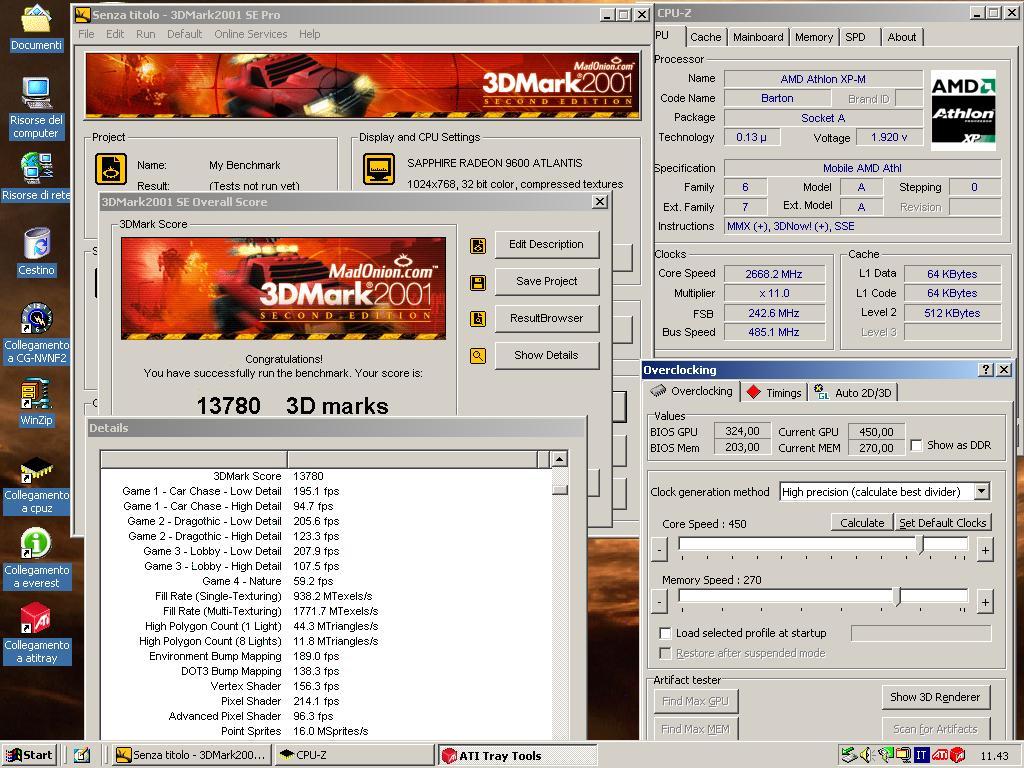
Task: Click the Scan for Artifacts button
Action: pyautogui.click(x=935, y=729)
